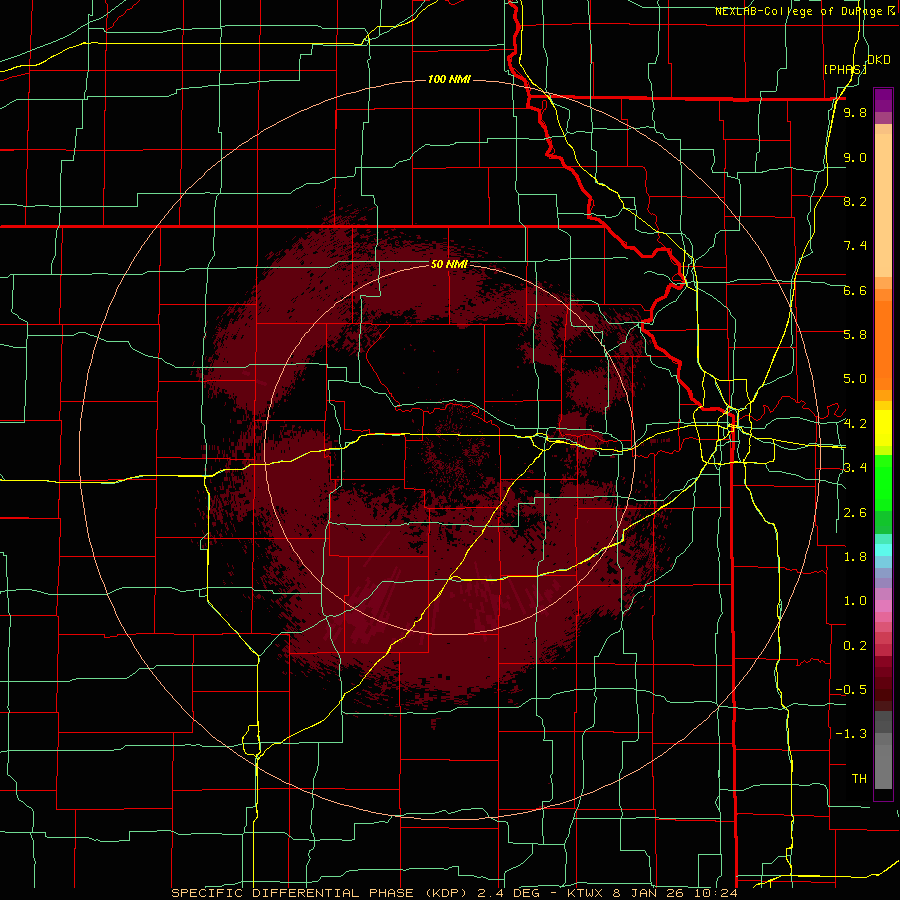Viewport: 900px width, 900px height.
Task: Click the [PHAS] units label
Action: click(x=845, y=69)
